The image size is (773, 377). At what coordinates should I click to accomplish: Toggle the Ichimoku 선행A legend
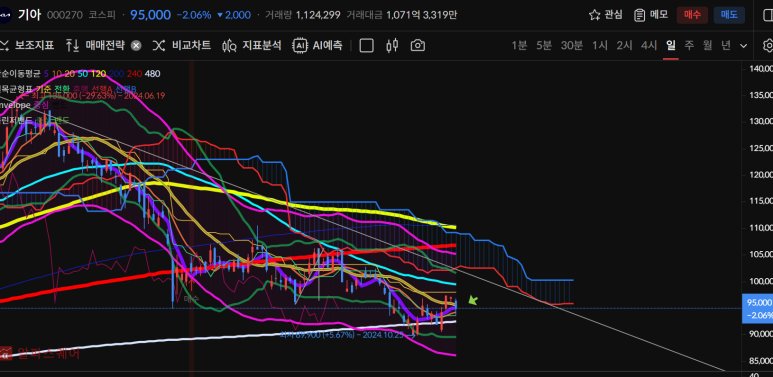(102, 88)
